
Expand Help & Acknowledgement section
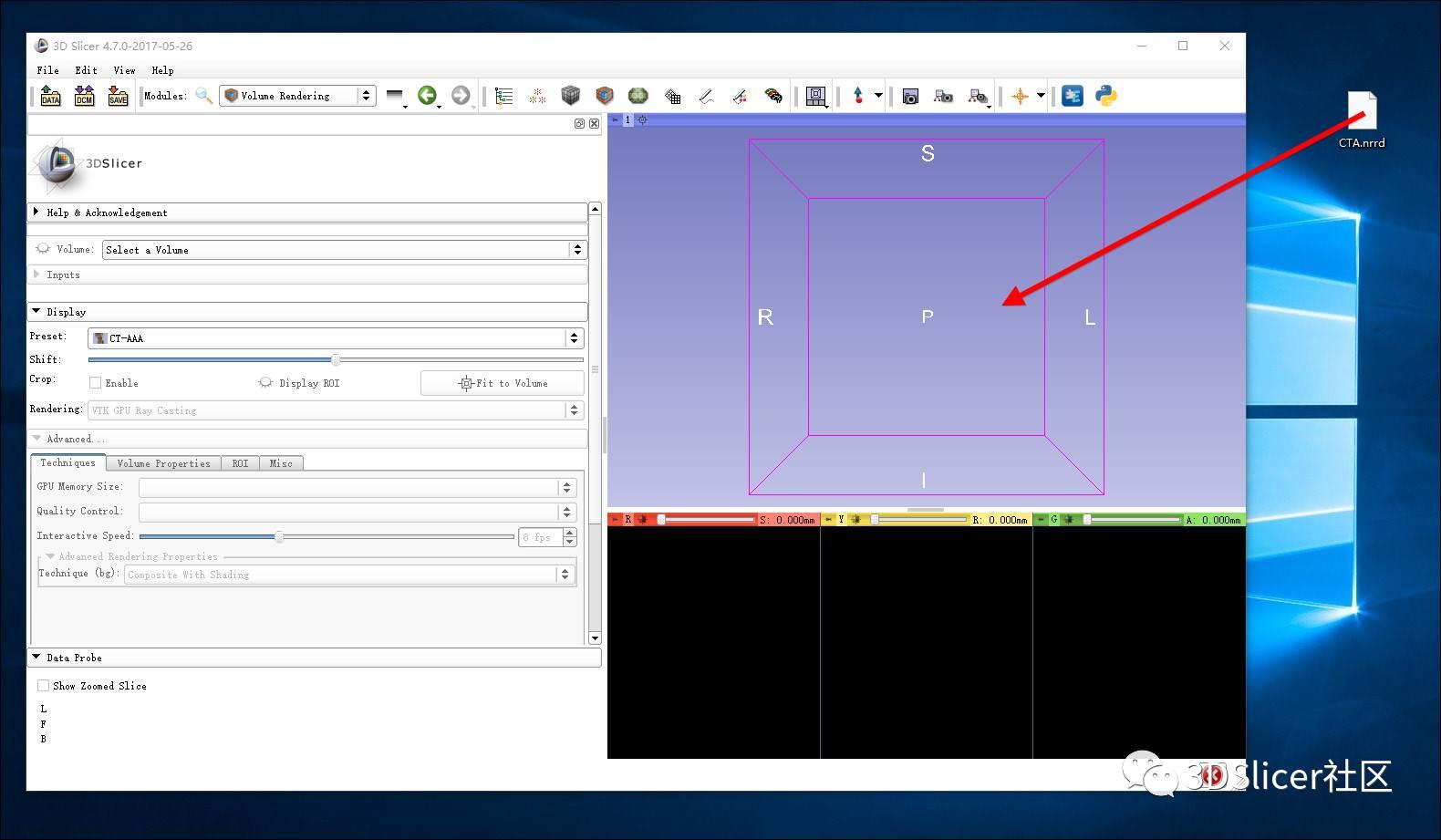[x=307, y=213]
